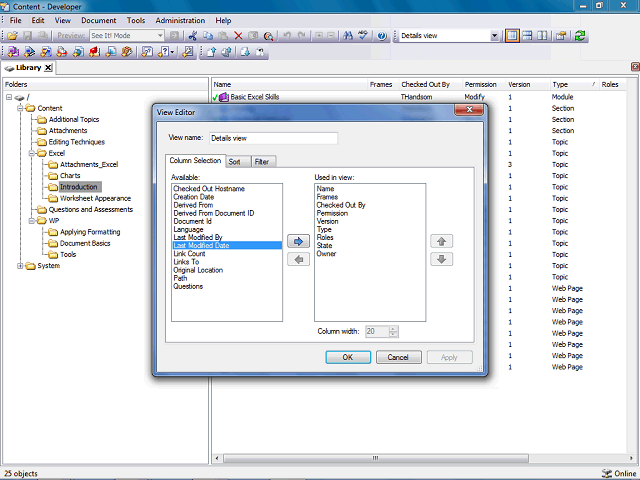The height and width of the screenshot is (480, 640).
Task: Collapse the Excel folder tree node
Action: click(x=31, y=153)
